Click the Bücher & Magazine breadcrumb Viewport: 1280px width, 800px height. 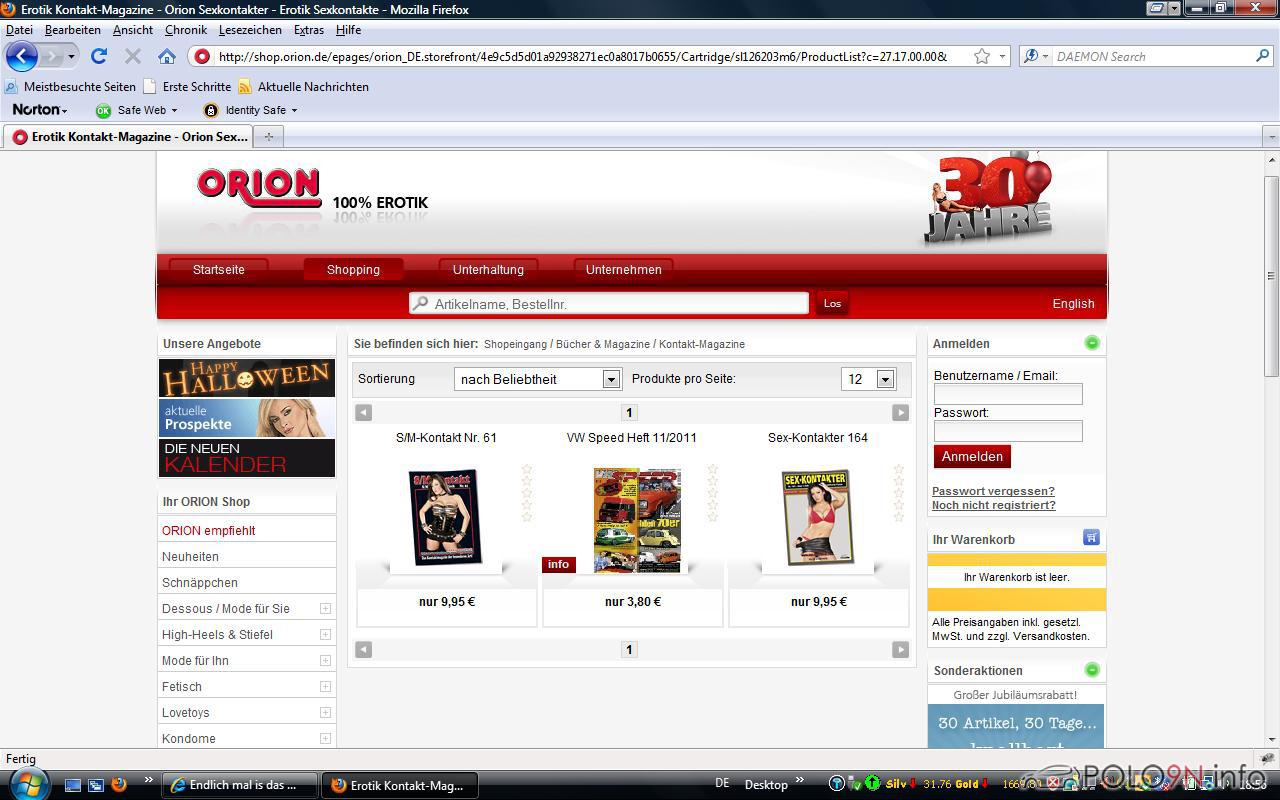click(x=603, y=344)
